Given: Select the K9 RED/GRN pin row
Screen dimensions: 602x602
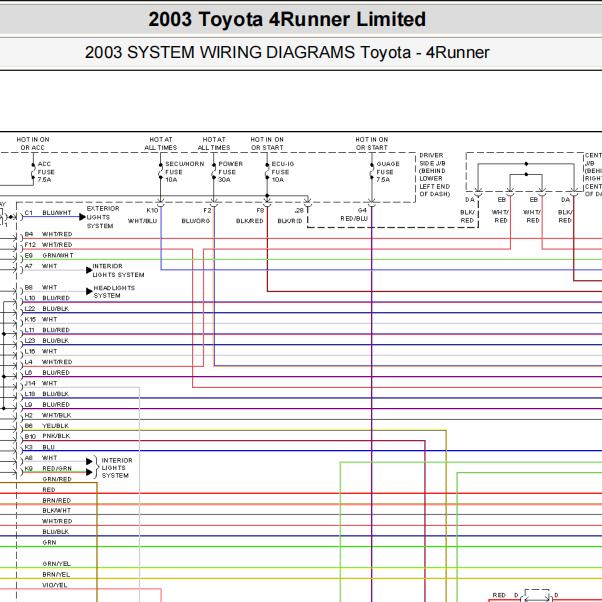Looking at the screenshot, I should pyautogui.click(x=48, y=469).
